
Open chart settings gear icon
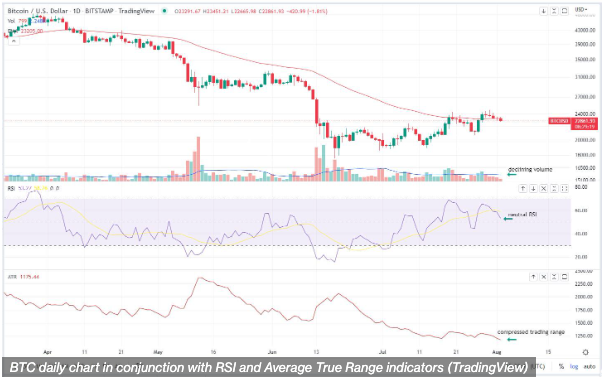pyautogui.click(x=586, y=352)
